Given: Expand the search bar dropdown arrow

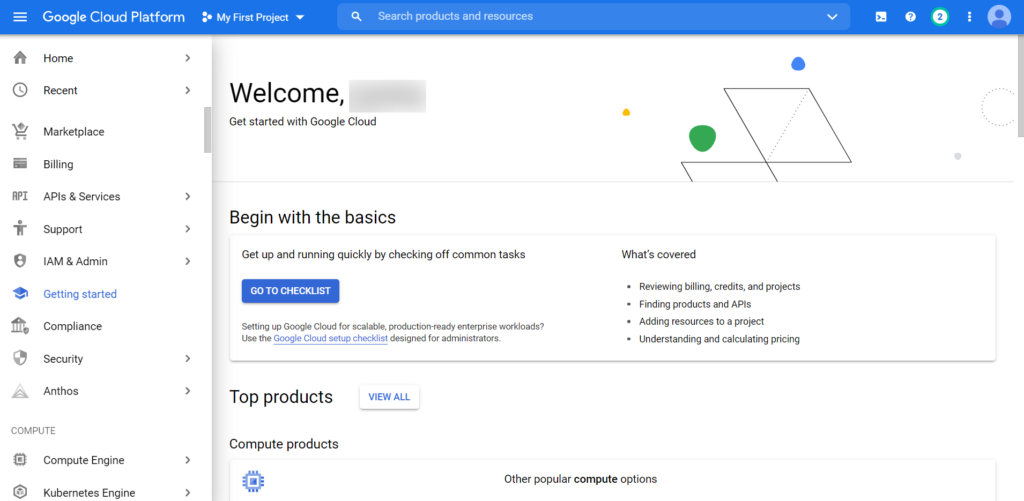Looking at the screenshot, I should (x=832, y=17).
